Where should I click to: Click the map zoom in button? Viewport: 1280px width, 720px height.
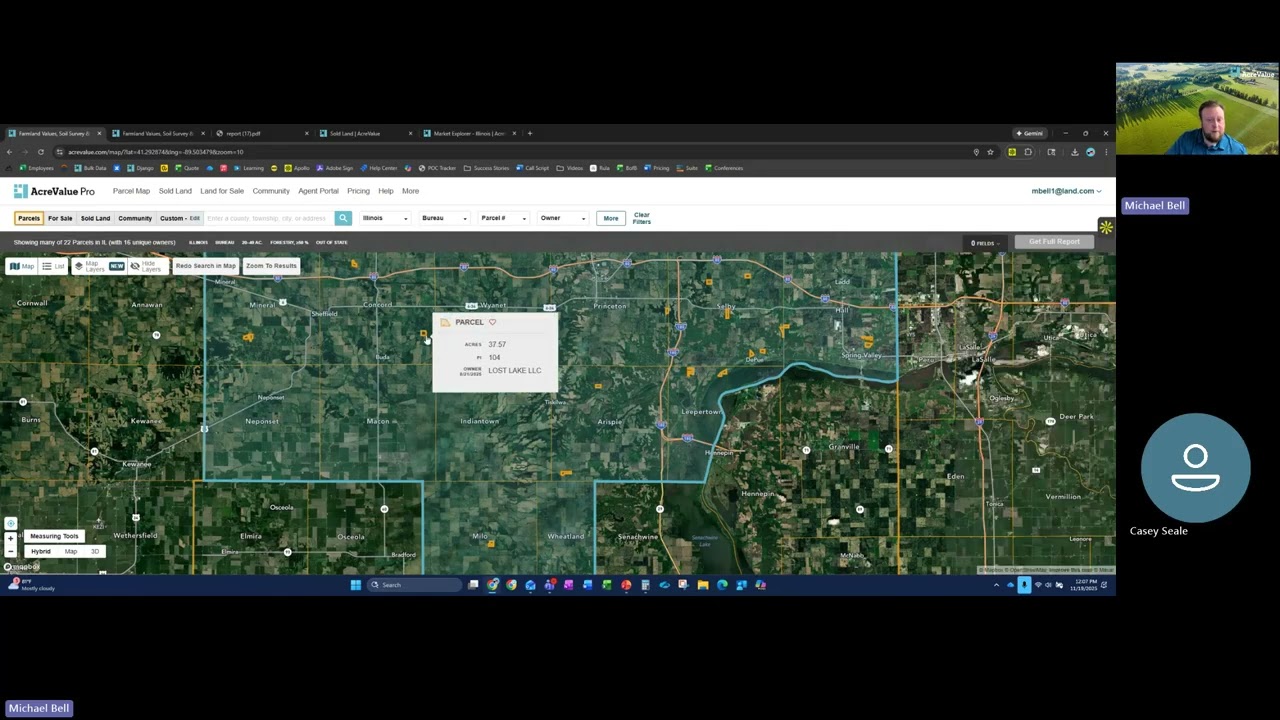coord(10,538)
